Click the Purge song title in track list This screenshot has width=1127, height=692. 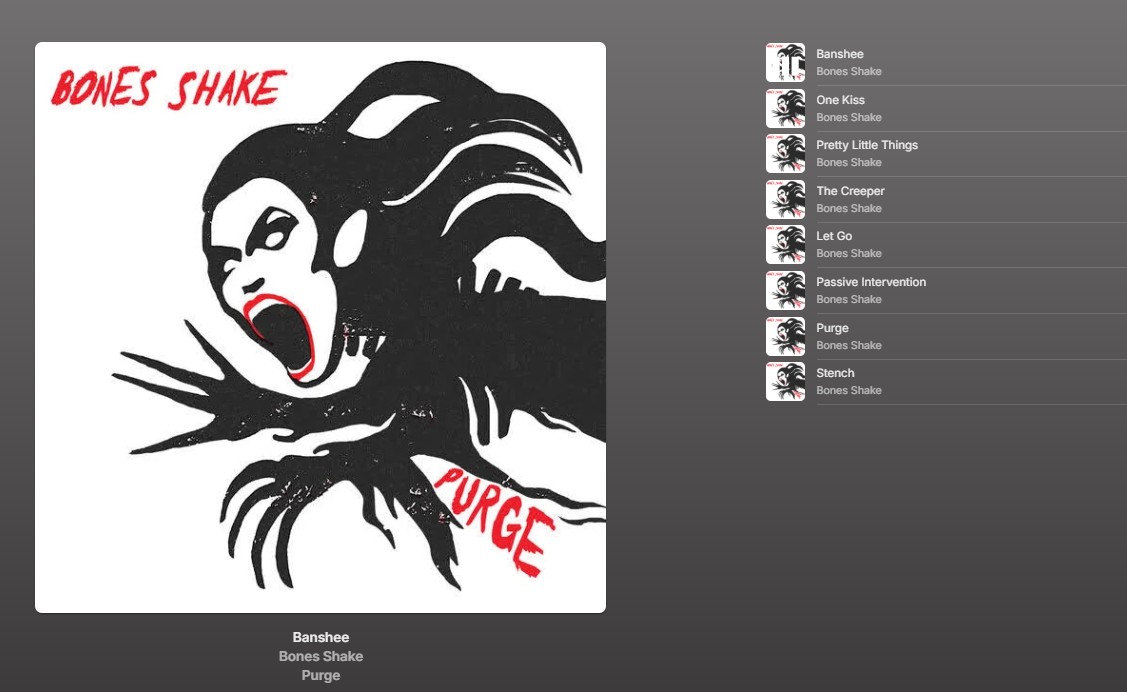[x=832, y=328]
